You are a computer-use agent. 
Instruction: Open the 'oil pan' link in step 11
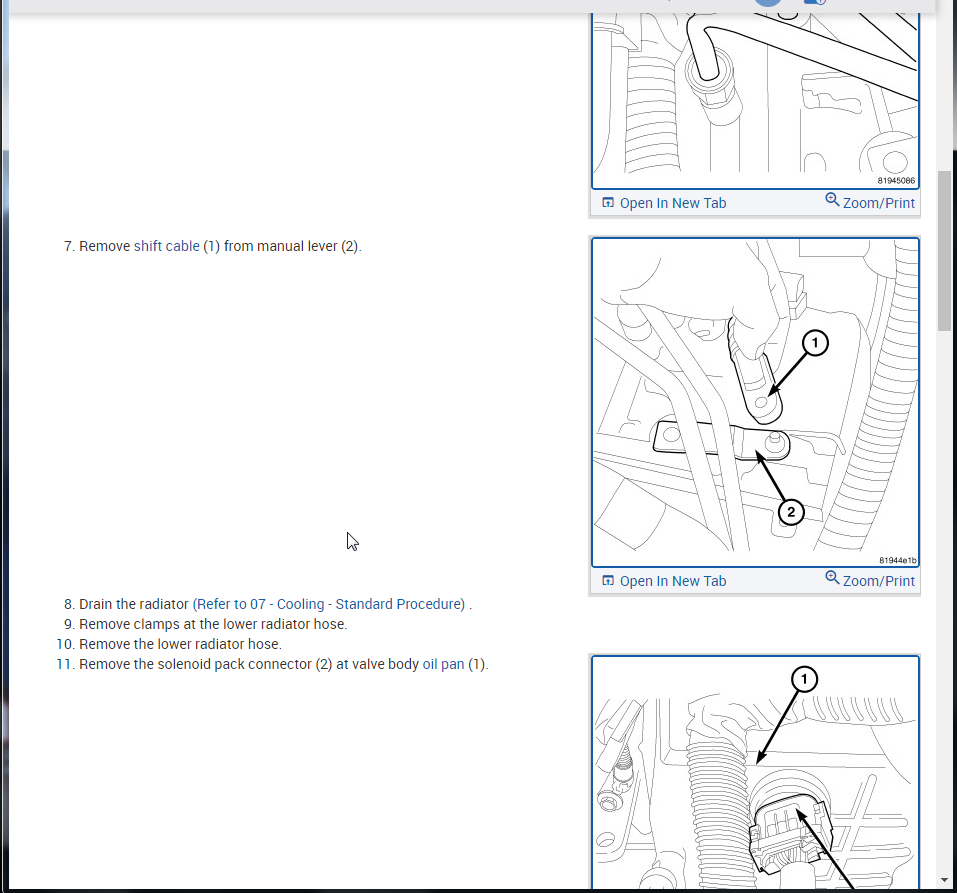pos(443,664)
